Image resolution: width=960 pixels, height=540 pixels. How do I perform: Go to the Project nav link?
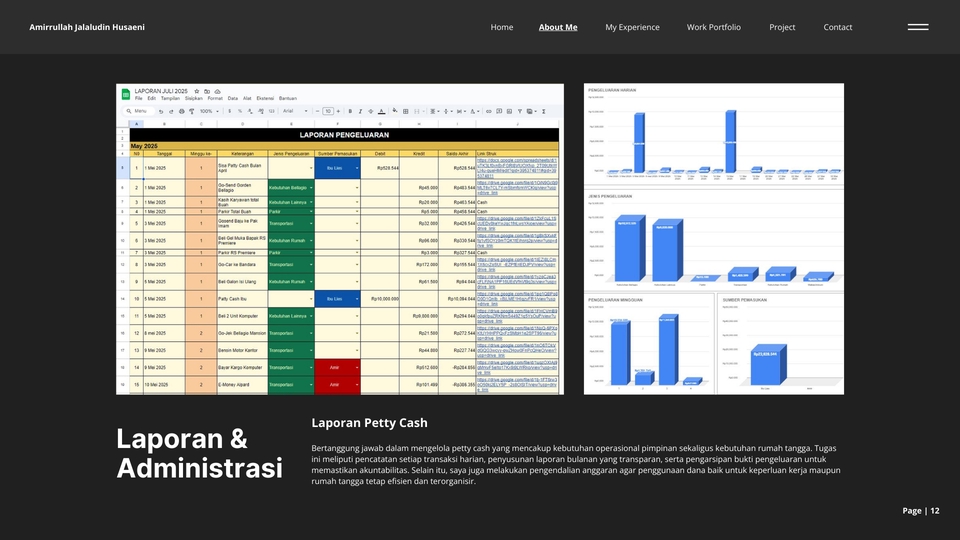[782, 27]
